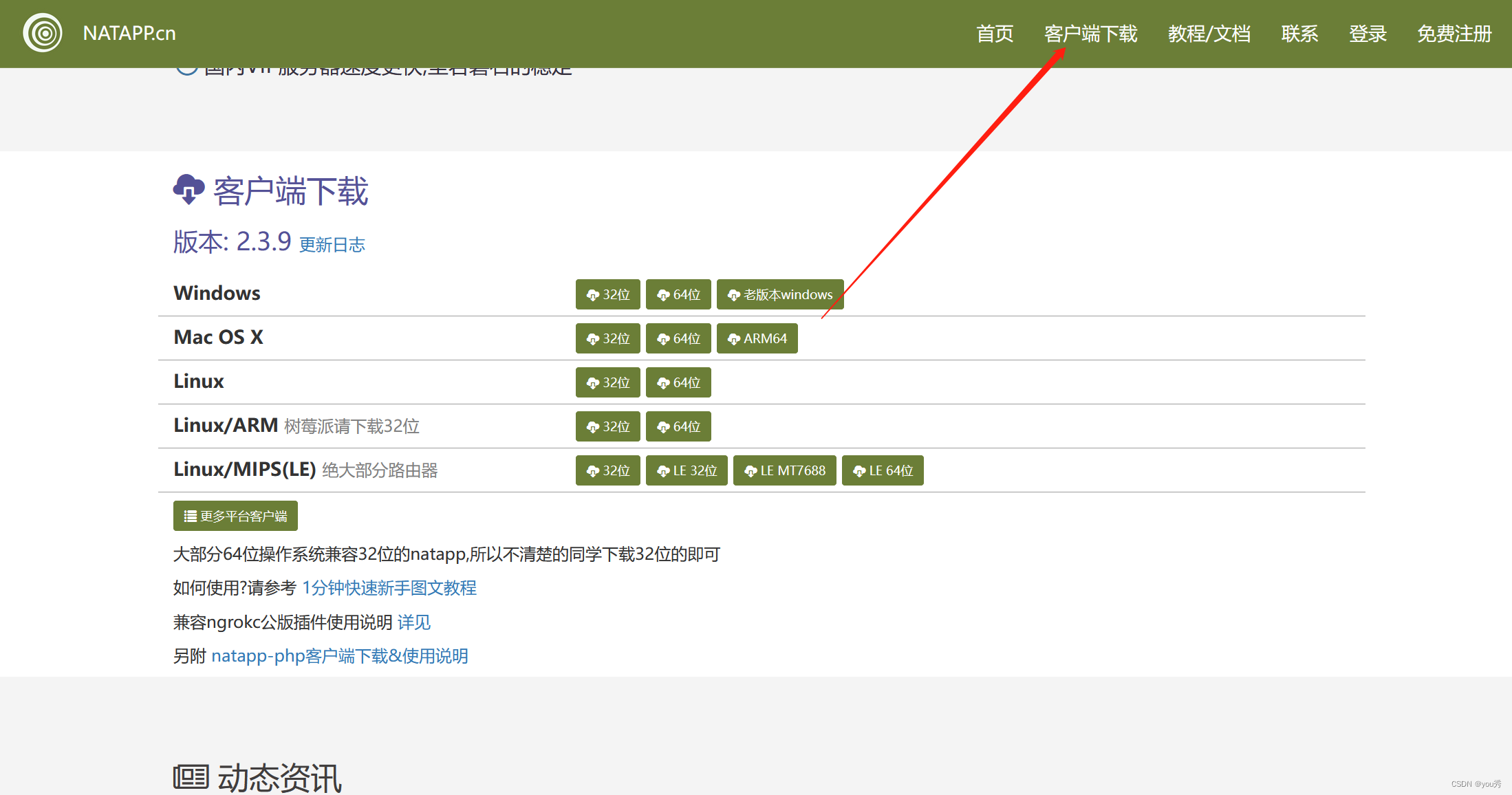The image size is (1512, 795).
Task: Open the 更新日志 link
Action: click(x=332, y=245)
